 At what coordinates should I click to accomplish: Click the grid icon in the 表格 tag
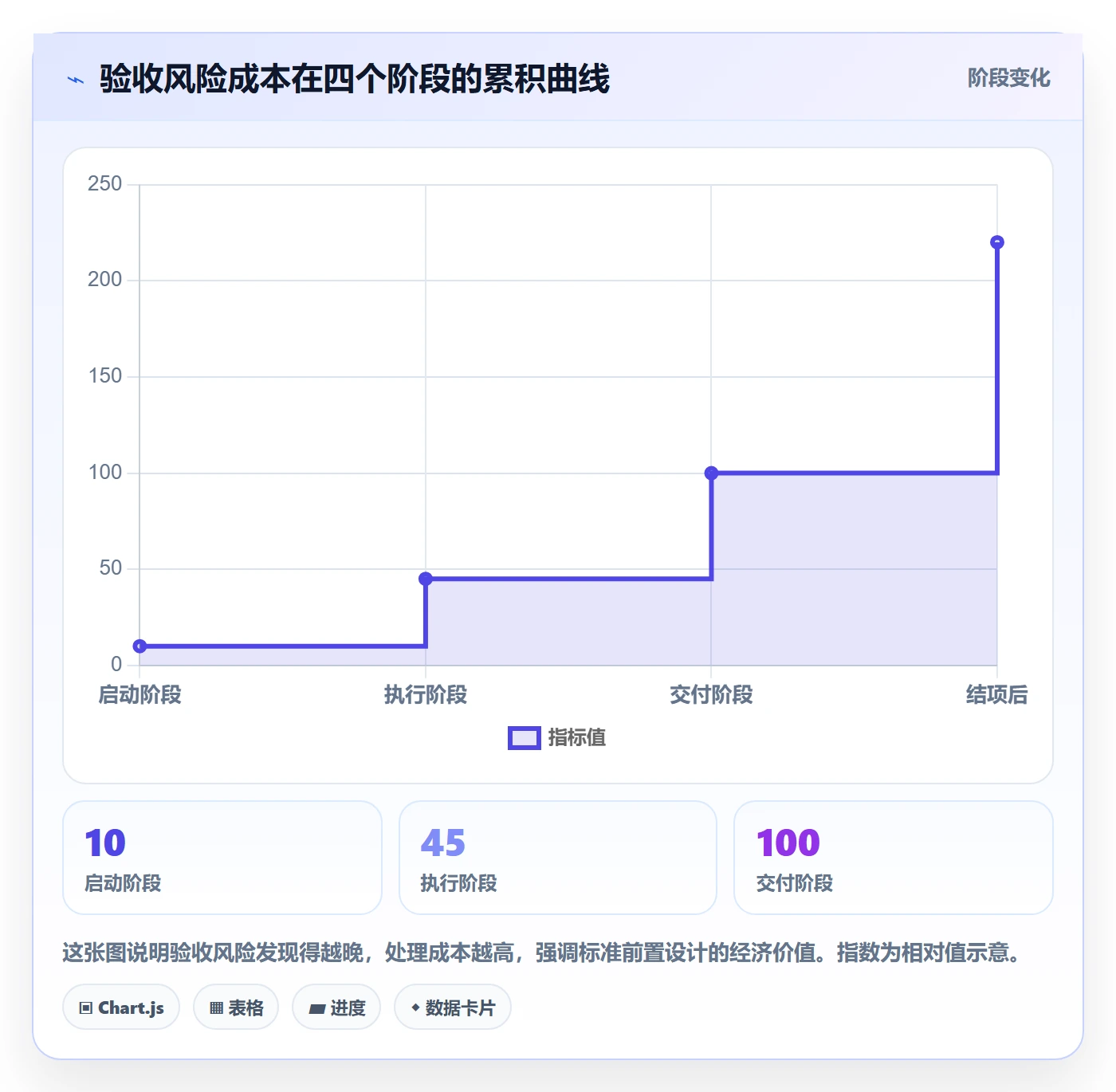click(x=216, y=1008)
